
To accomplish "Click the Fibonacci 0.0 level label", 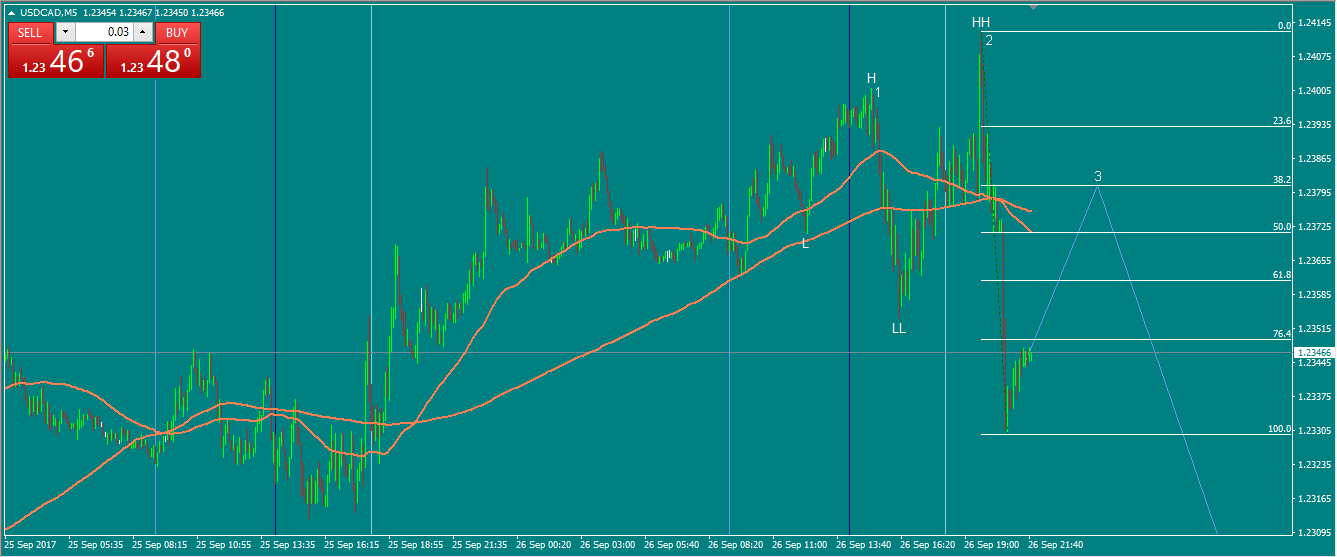I will [x=1285, y=26].
